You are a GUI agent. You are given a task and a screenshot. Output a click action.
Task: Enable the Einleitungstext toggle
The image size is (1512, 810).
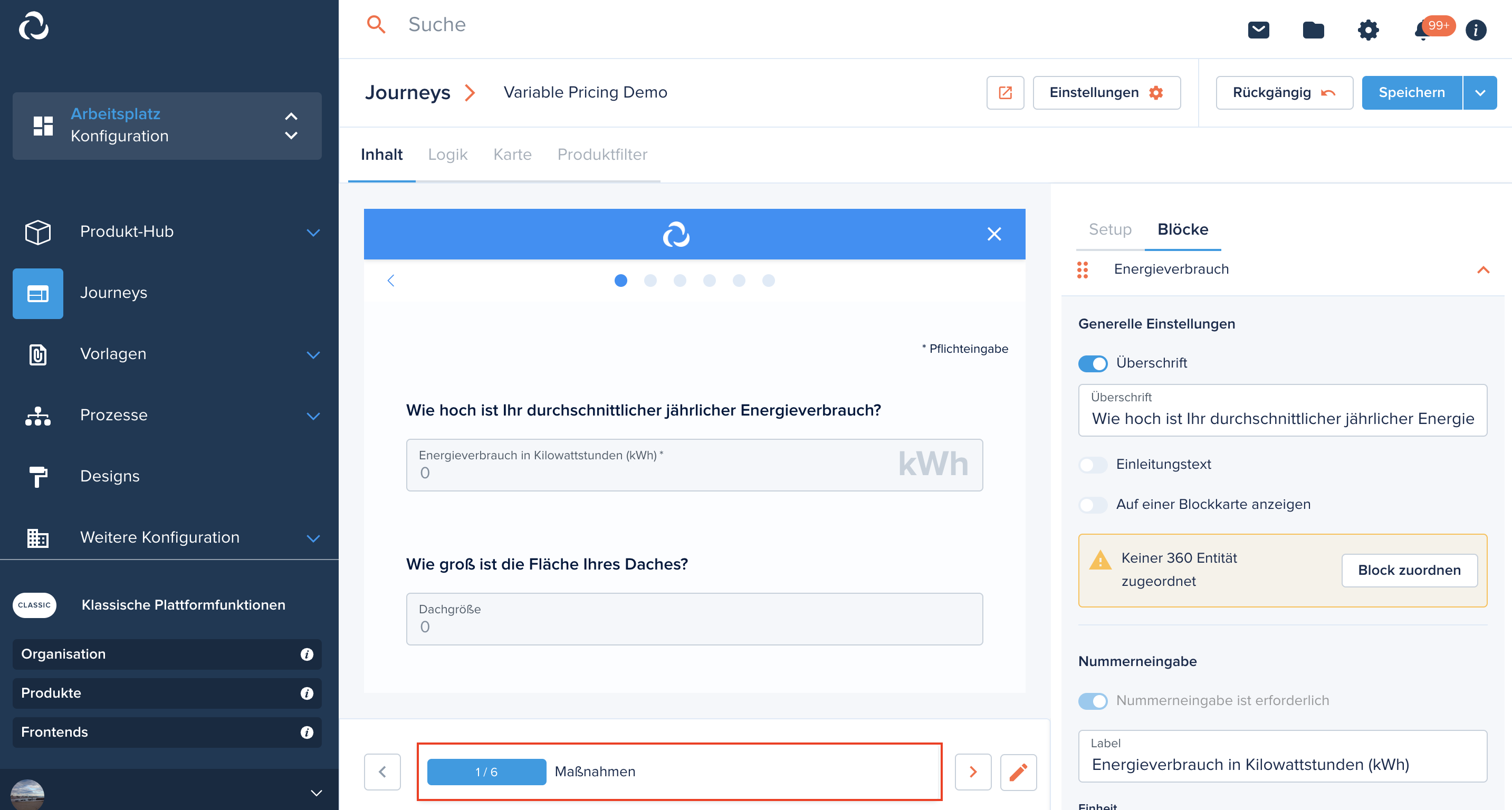[1092, 464]
